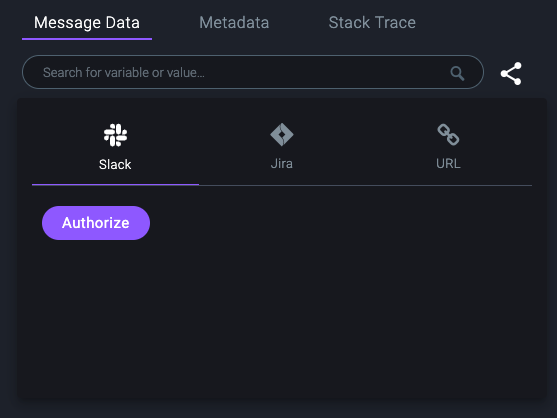Focus the variable or value search field
The height and width of the screenshot is (418, 557).
(253, 72)
